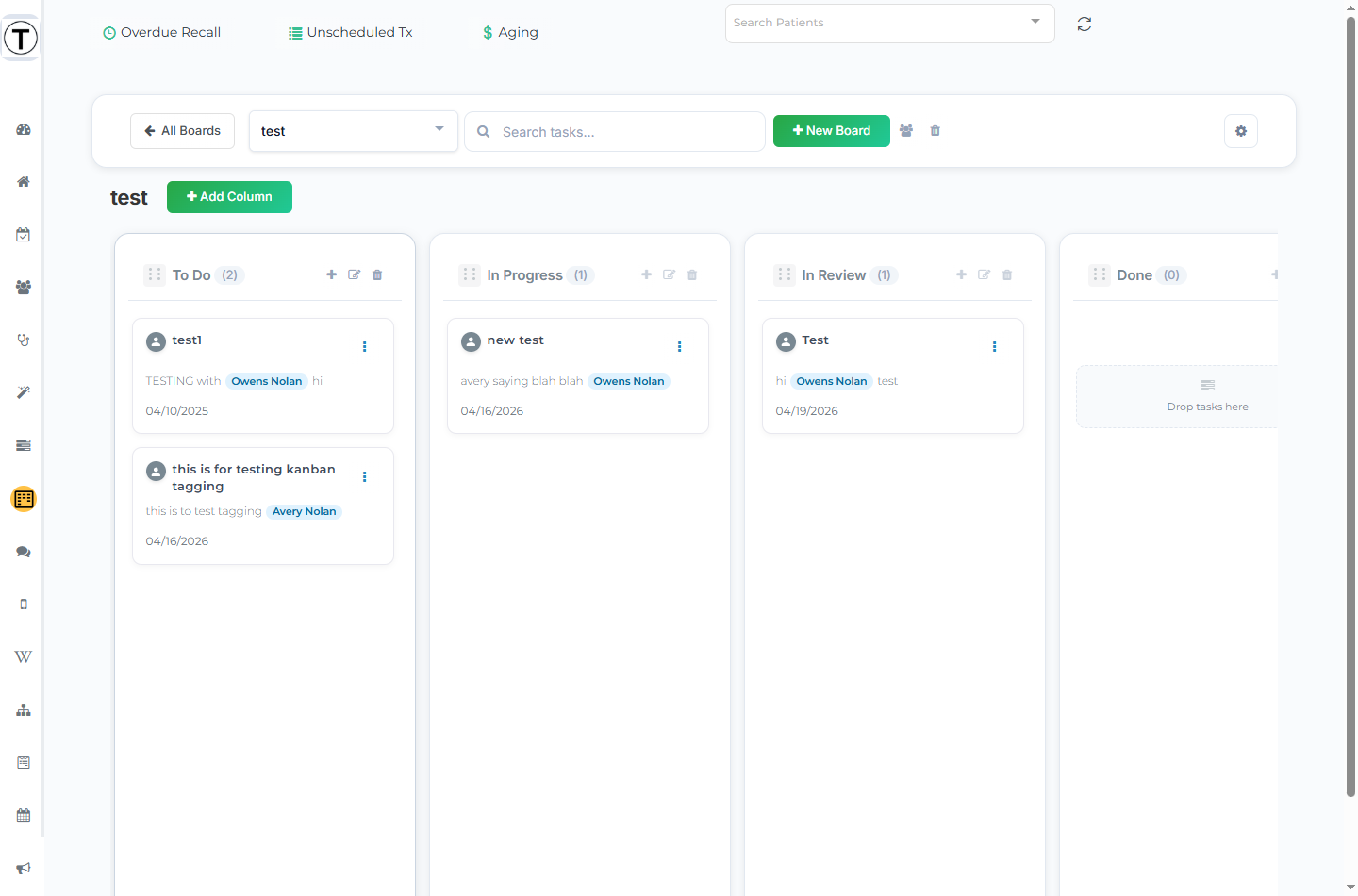The width and height of the screenshot is (1358, 896).
Task: Open the kanban board icon in sidebar
Action: (24, 499)
